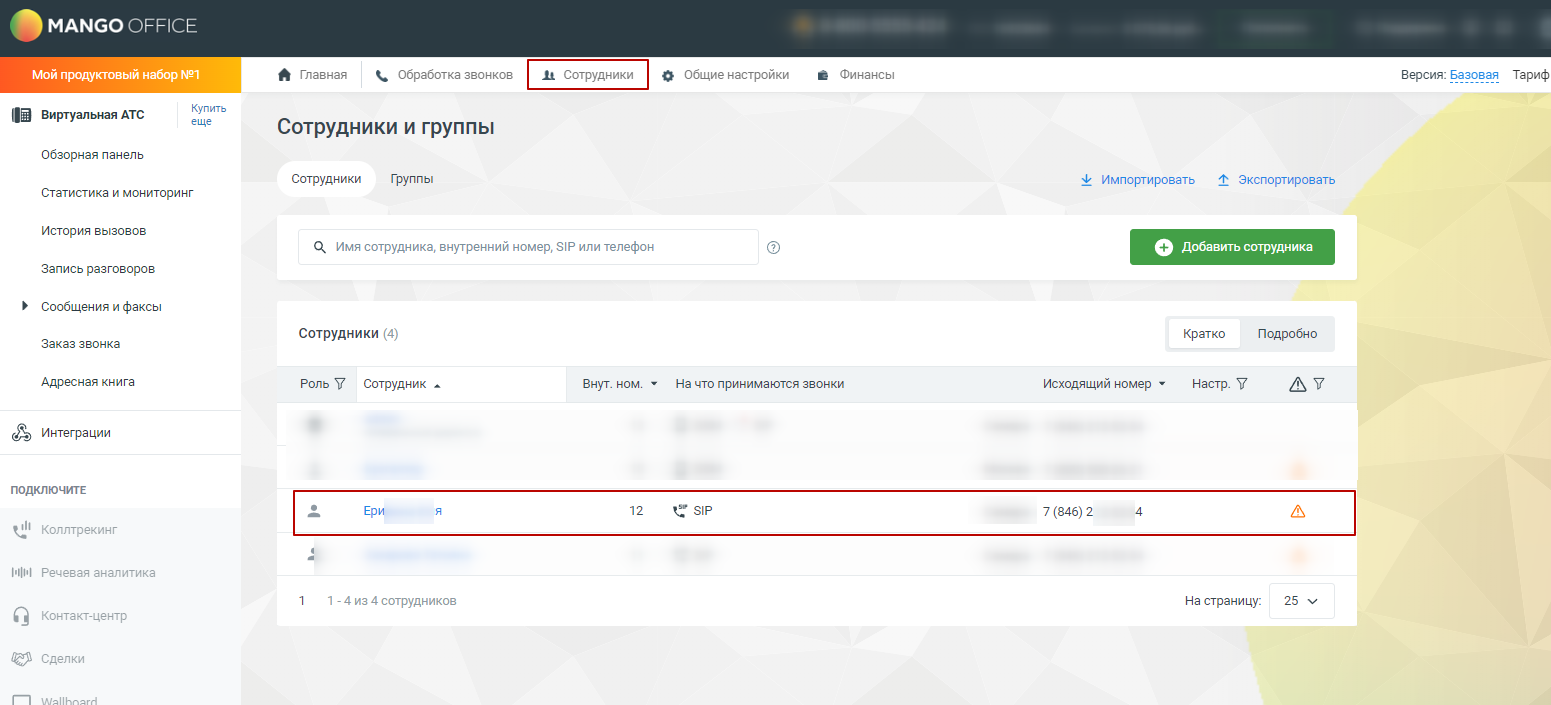Image resolution: width=1551 pixels, height=705 pixels.
Task: Click the employee search field
Action: click(528, 247)
